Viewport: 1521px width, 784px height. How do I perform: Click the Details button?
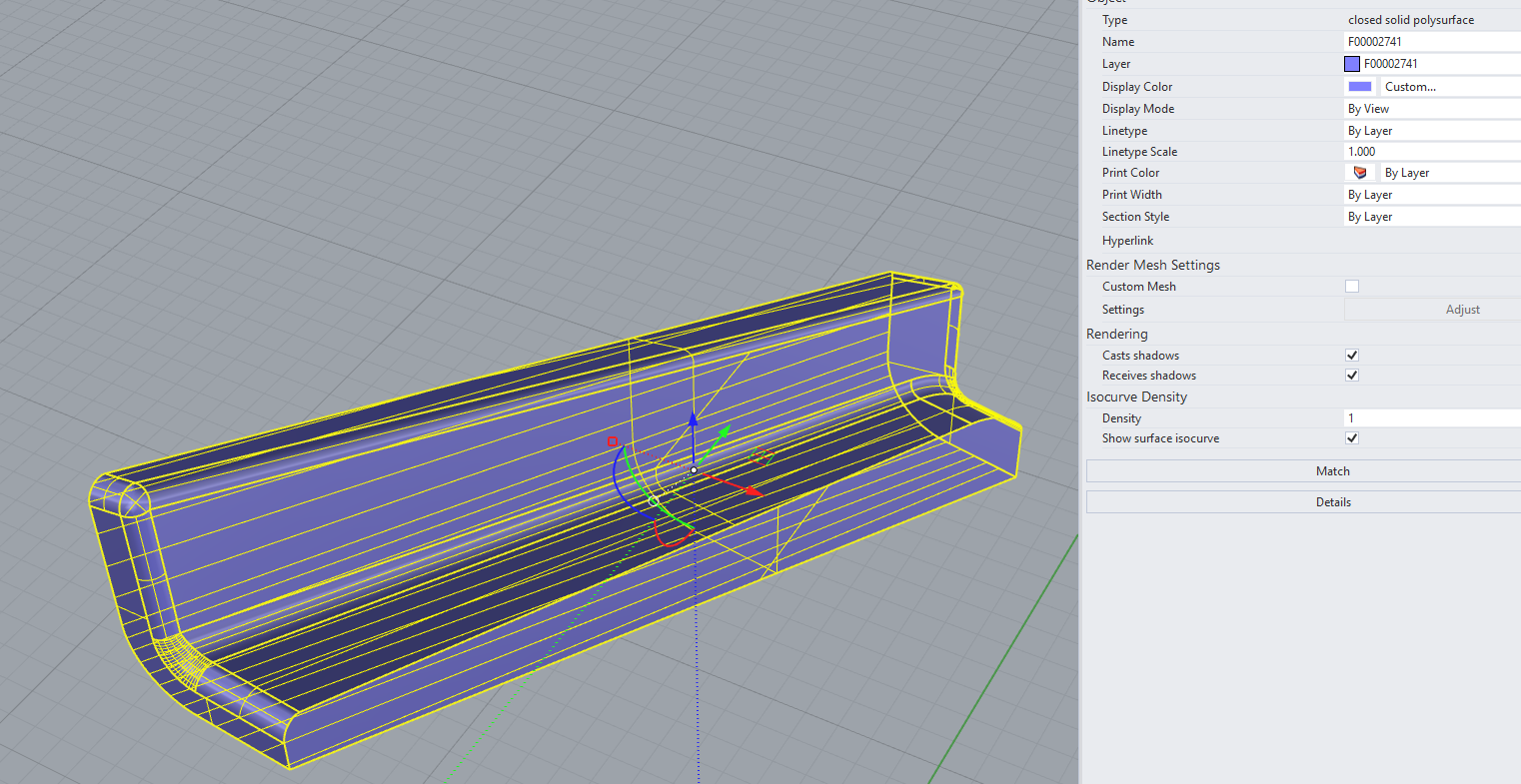(1332, 502)
